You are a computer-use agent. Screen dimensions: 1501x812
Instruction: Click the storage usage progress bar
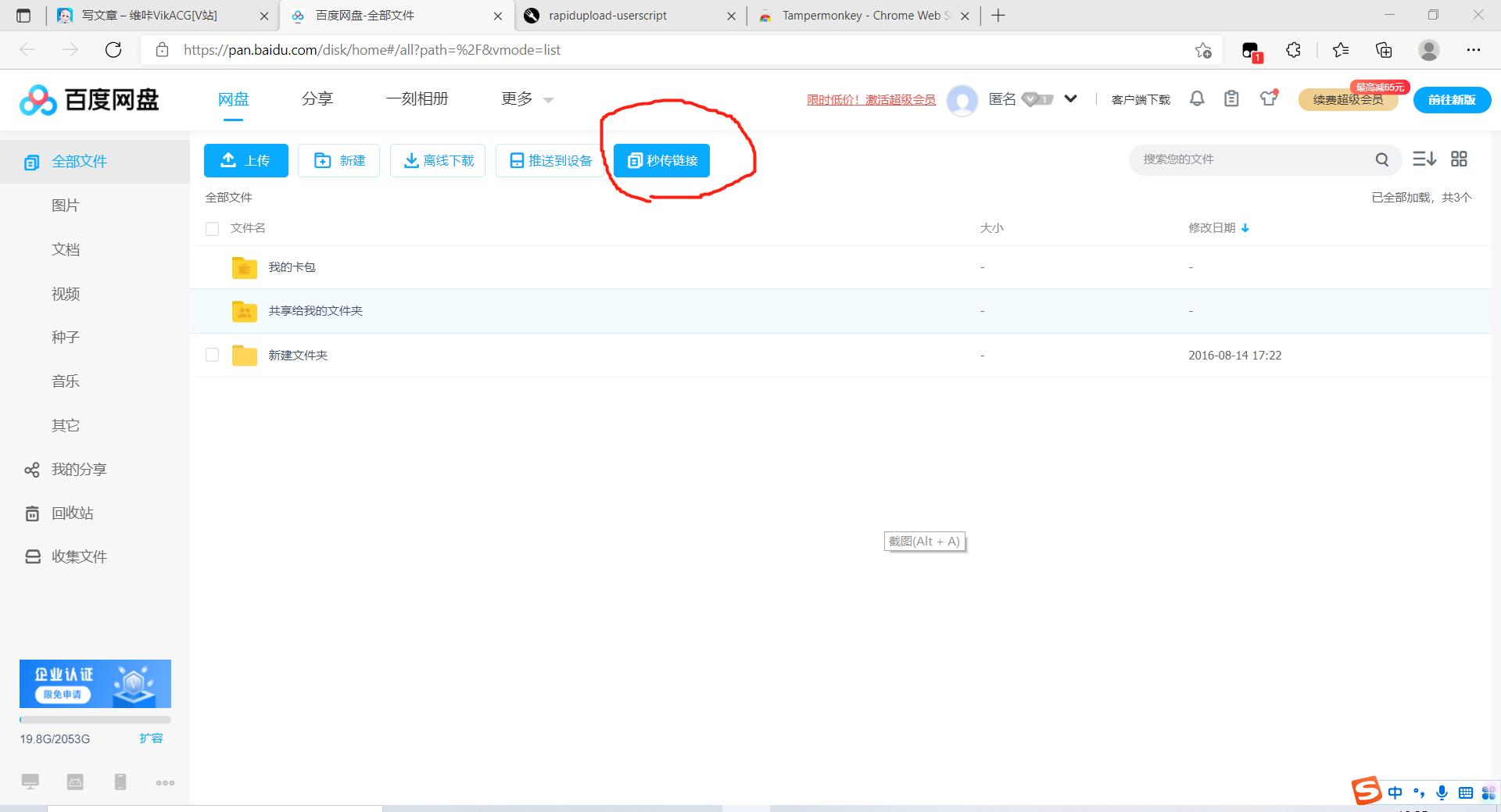click(95, 720)
